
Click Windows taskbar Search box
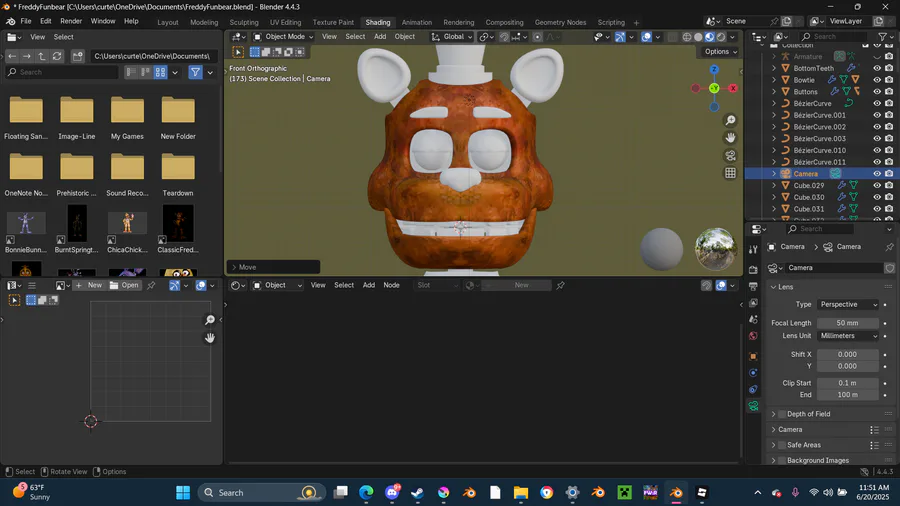click(x=262, y=492)
